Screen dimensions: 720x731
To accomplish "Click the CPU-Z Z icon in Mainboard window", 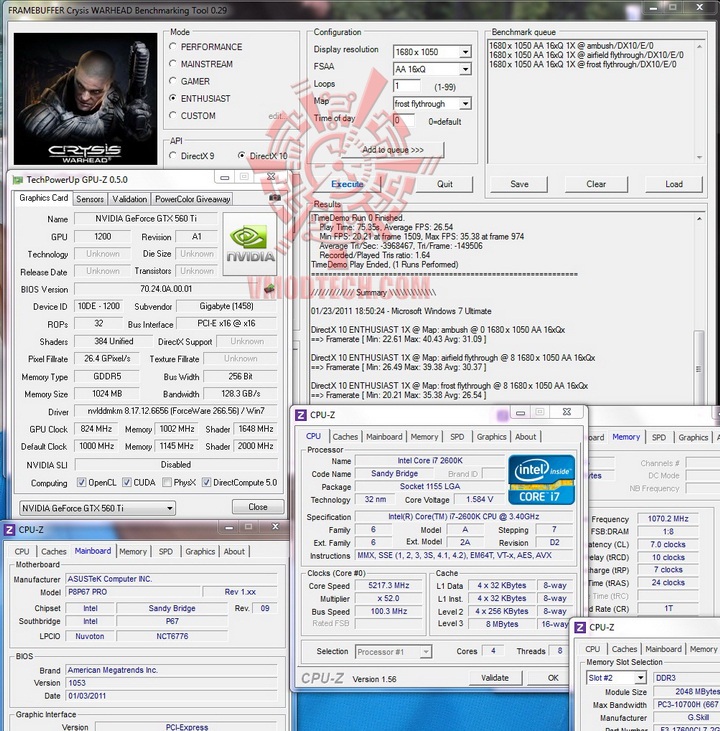I will click(x=9, y=530).
